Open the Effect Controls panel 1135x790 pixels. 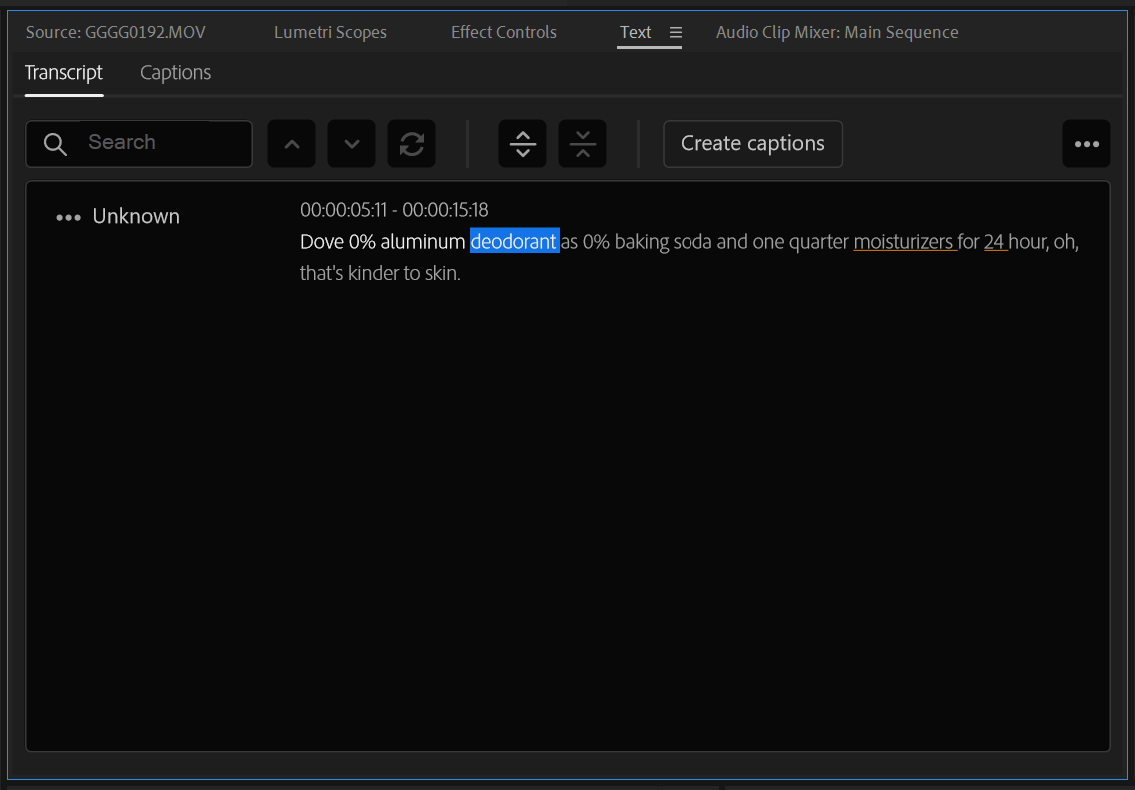[x=504, y=32]
